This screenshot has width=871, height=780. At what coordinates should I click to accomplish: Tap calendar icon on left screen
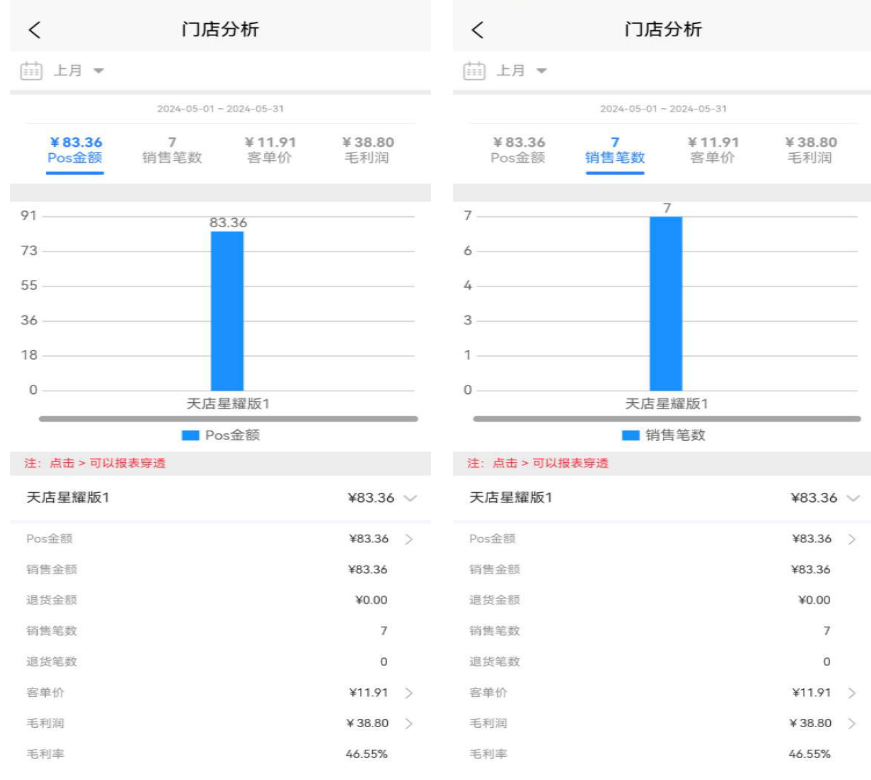click(31, 71)
